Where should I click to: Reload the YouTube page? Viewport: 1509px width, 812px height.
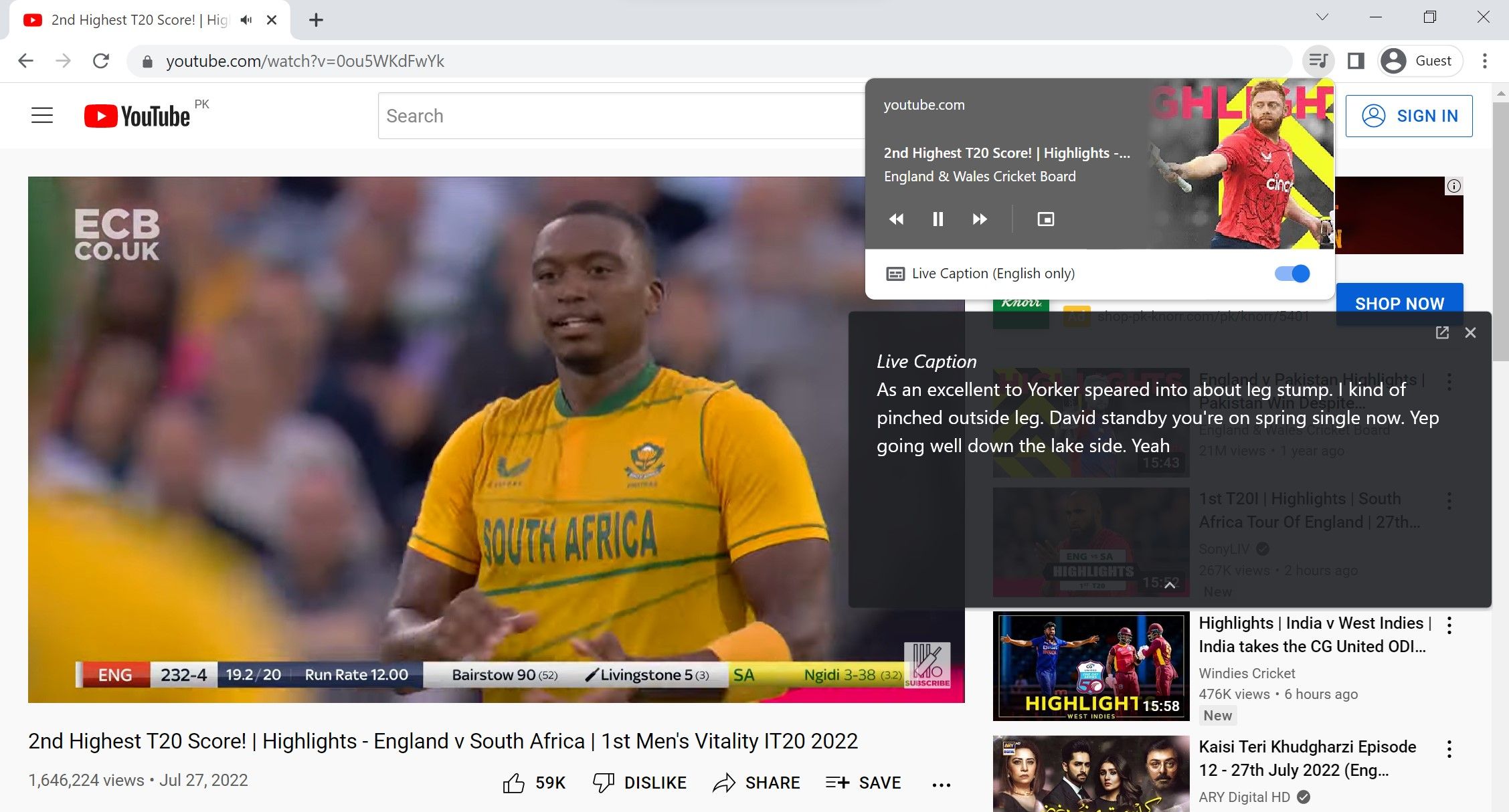click(101, 61)
